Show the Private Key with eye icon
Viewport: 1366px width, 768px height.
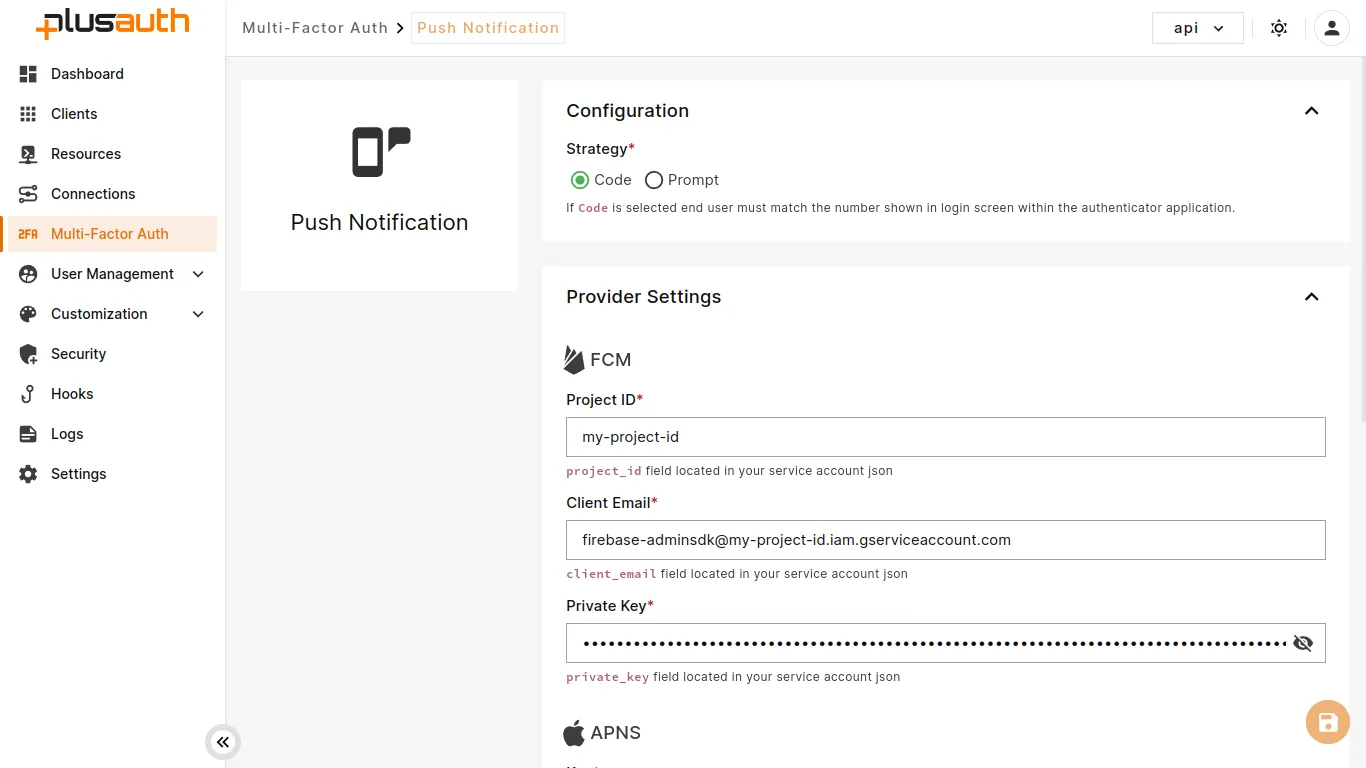click(1302, 643)
